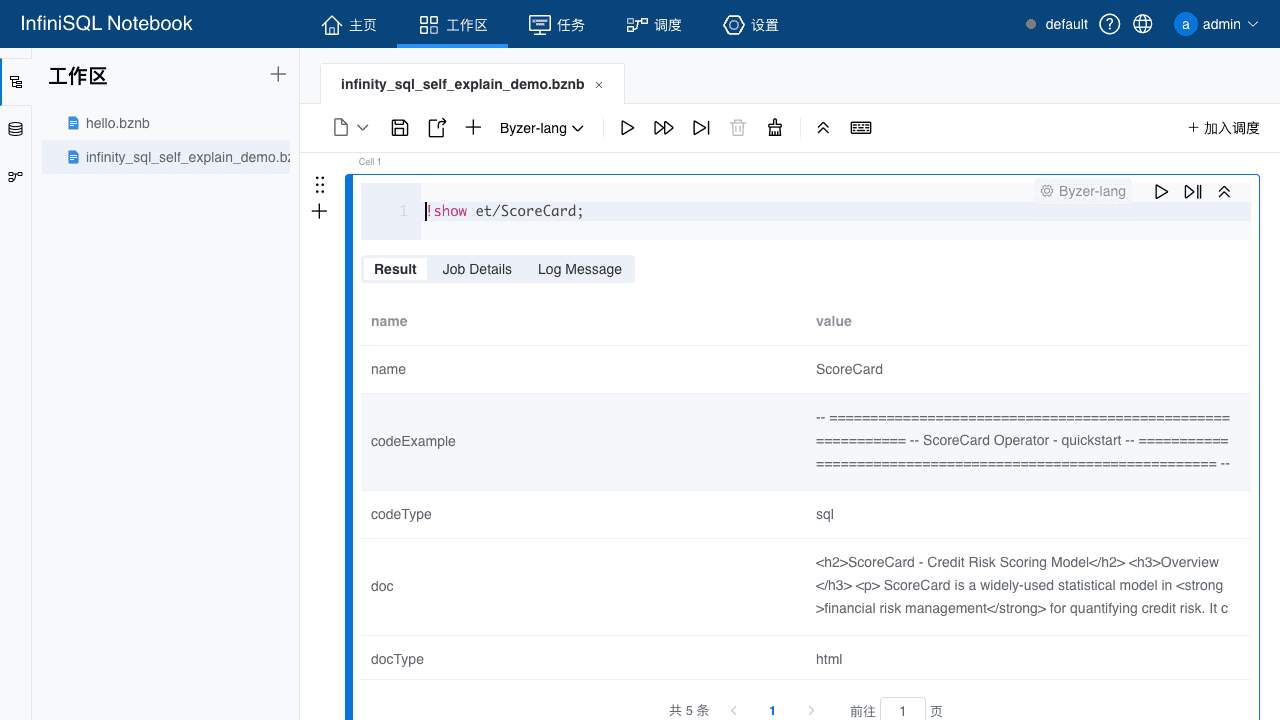Go to previous results page arrow
Viewport: 1280px width, 720px height.
point(734,711)
